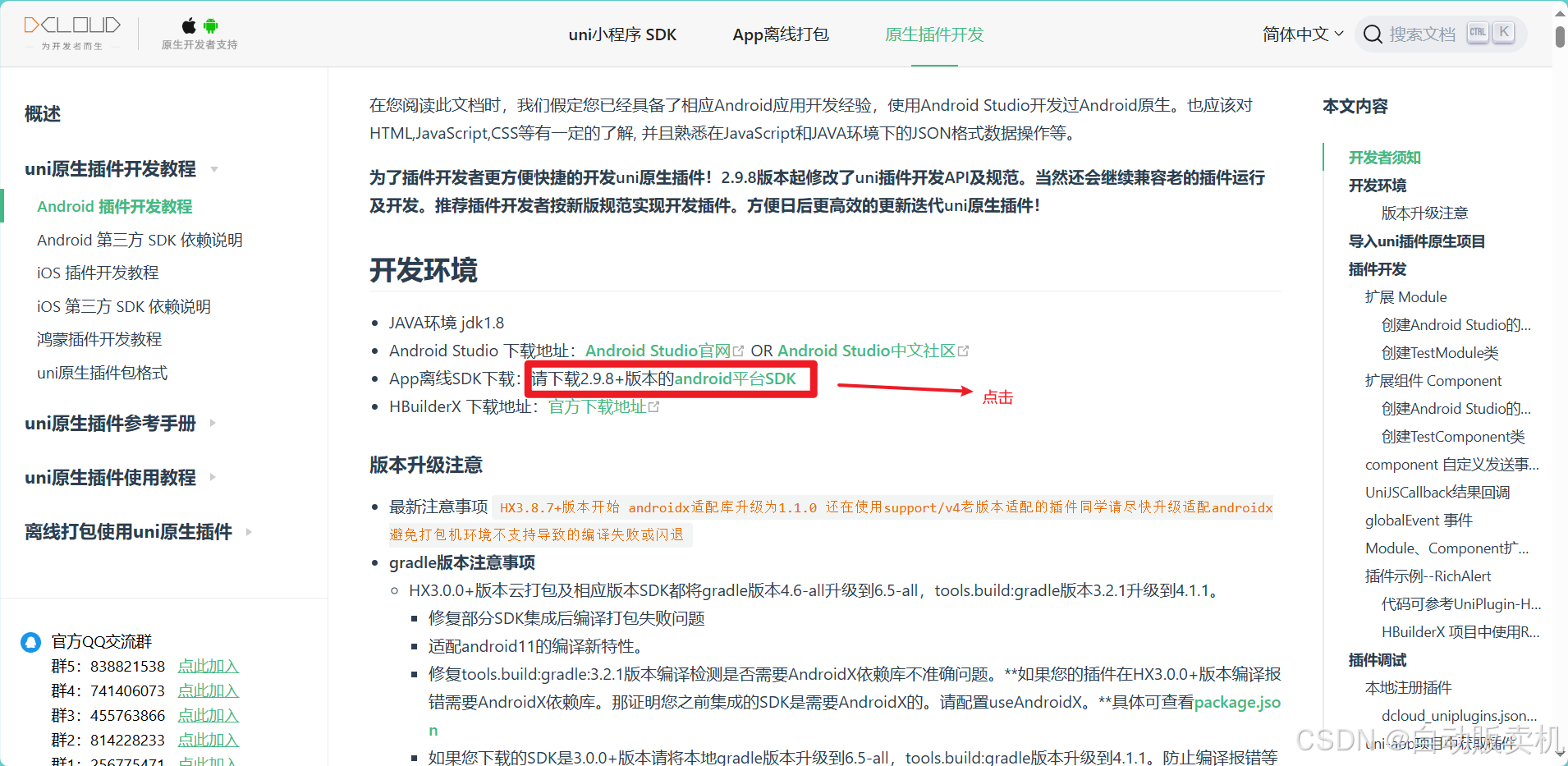
Task: Jump to 导入uni插件原生项目 in outline
Action: click(x=1417, y=241)
